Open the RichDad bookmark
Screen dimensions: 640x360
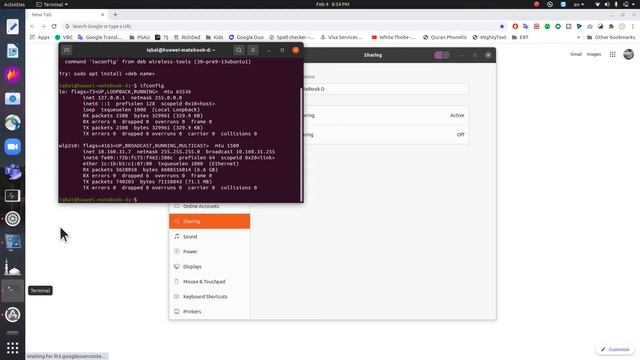point(187,37)
